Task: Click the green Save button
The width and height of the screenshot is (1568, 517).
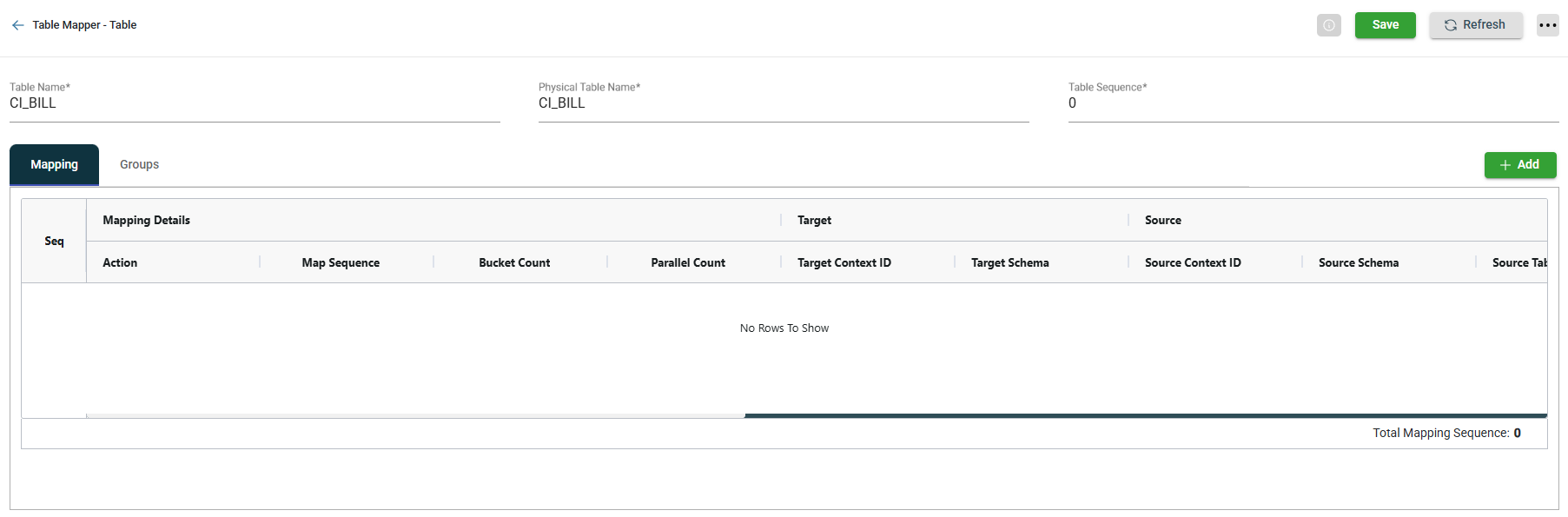Action: (1385, 25)
